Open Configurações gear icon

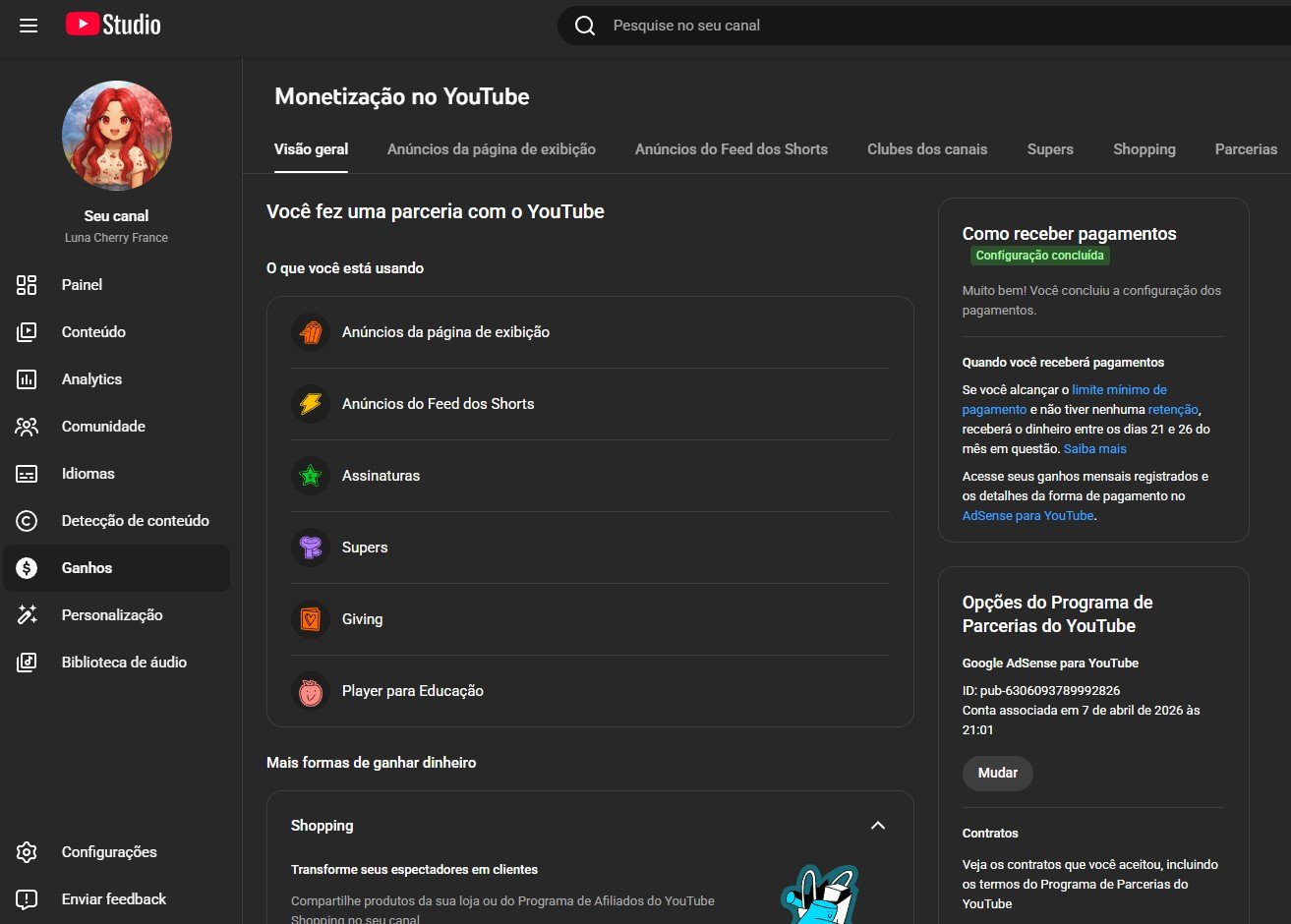(27, 852)
